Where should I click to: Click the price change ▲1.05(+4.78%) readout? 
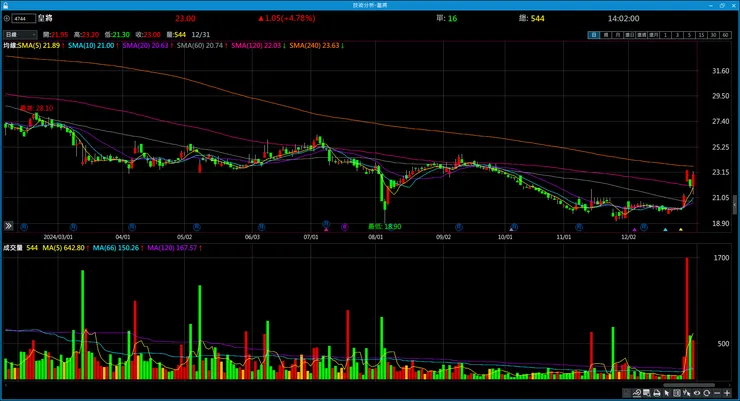tap(286, 18)
